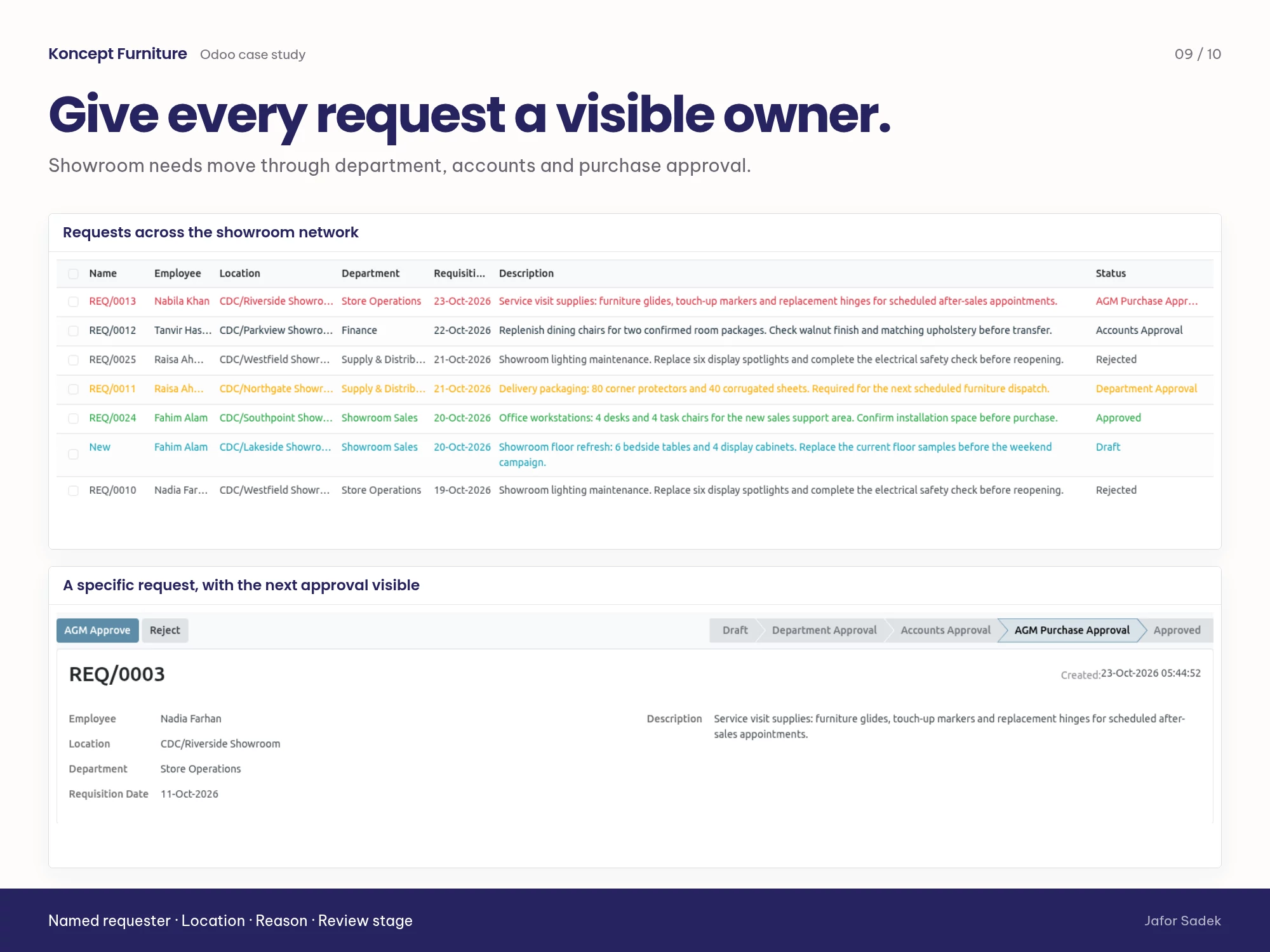Open request REQ/0010
The image size is (1270, 952).
[x=112, y=491]
